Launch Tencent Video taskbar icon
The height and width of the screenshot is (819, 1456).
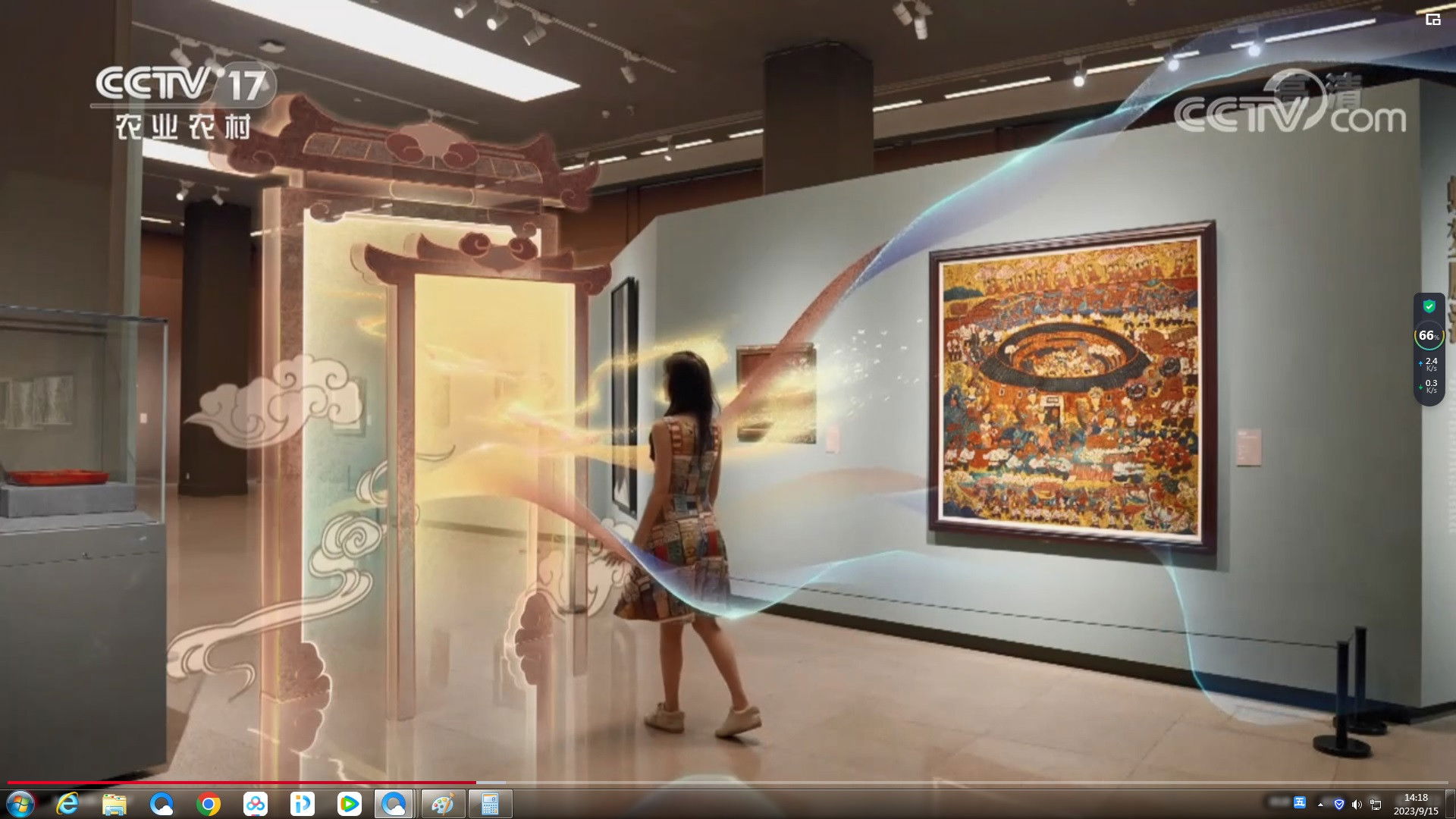pyautogui.click(x=349, y=804)
